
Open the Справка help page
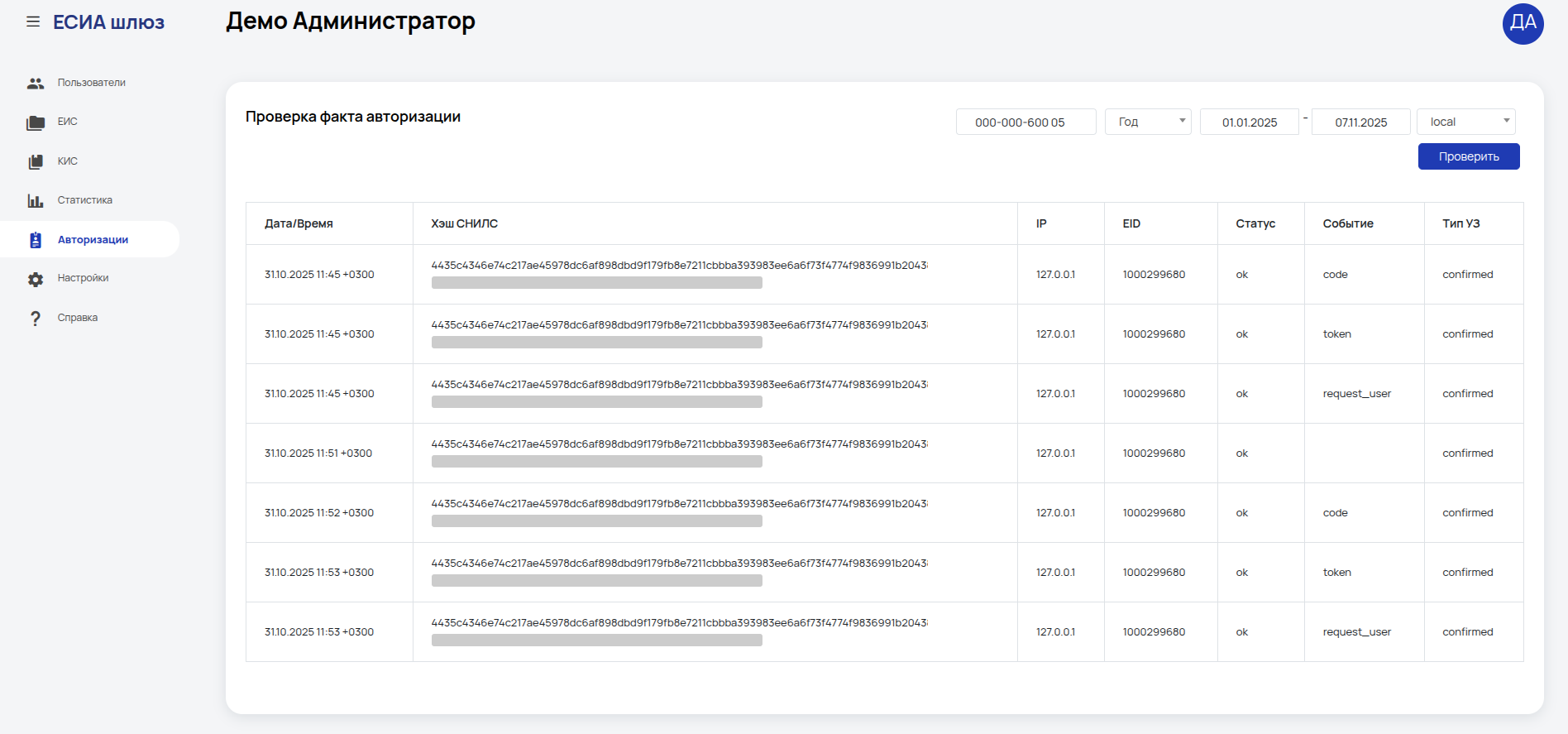[x=77, y=318]
